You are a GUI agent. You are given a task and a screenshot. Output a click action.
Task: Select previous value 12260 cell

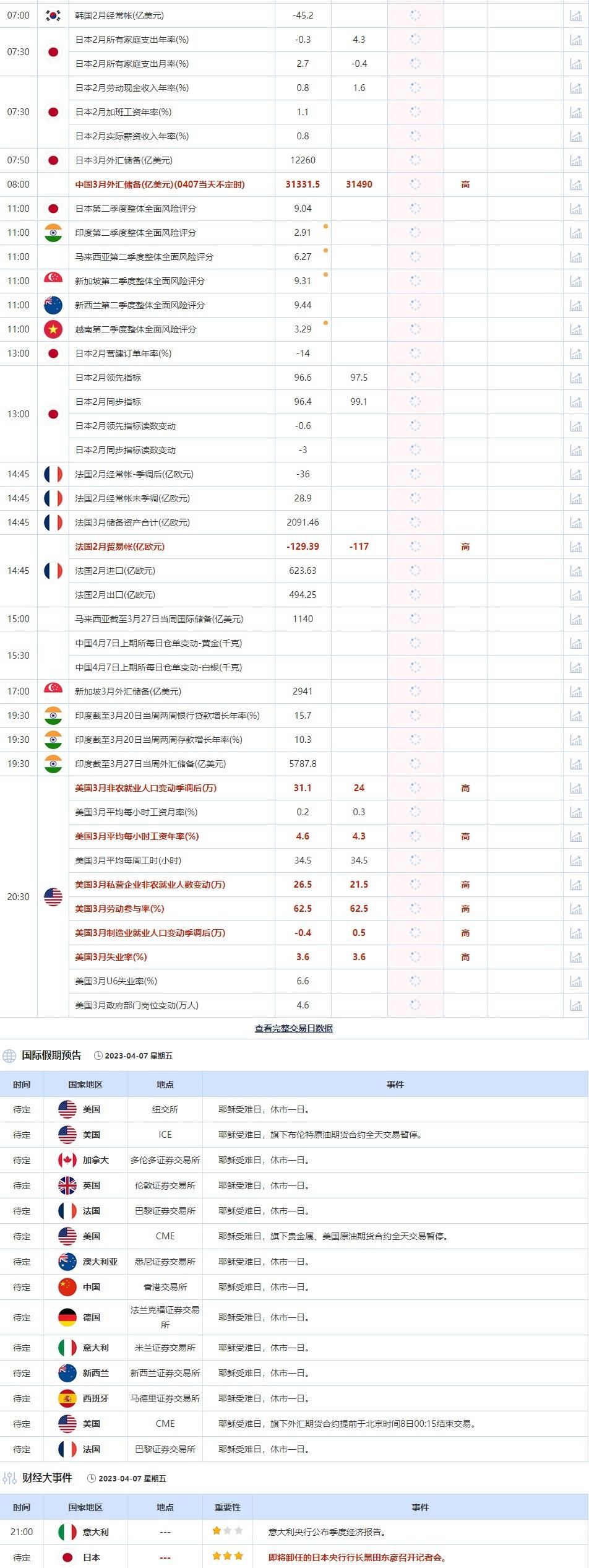pyautogui.click(x=303, y=160)
